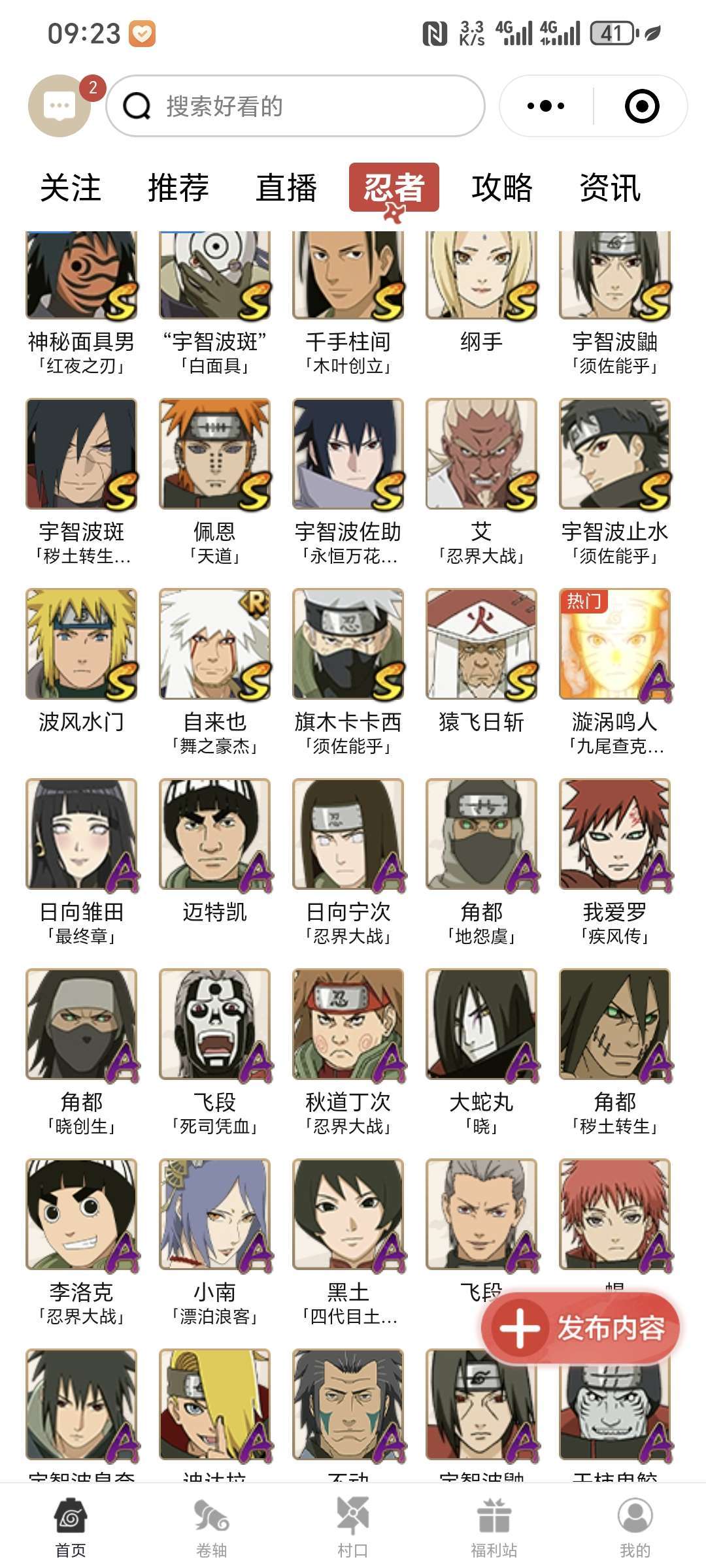Open the 我的 profile bottom icon
Screen dimensions: 706x1568
click(635, 1527)
